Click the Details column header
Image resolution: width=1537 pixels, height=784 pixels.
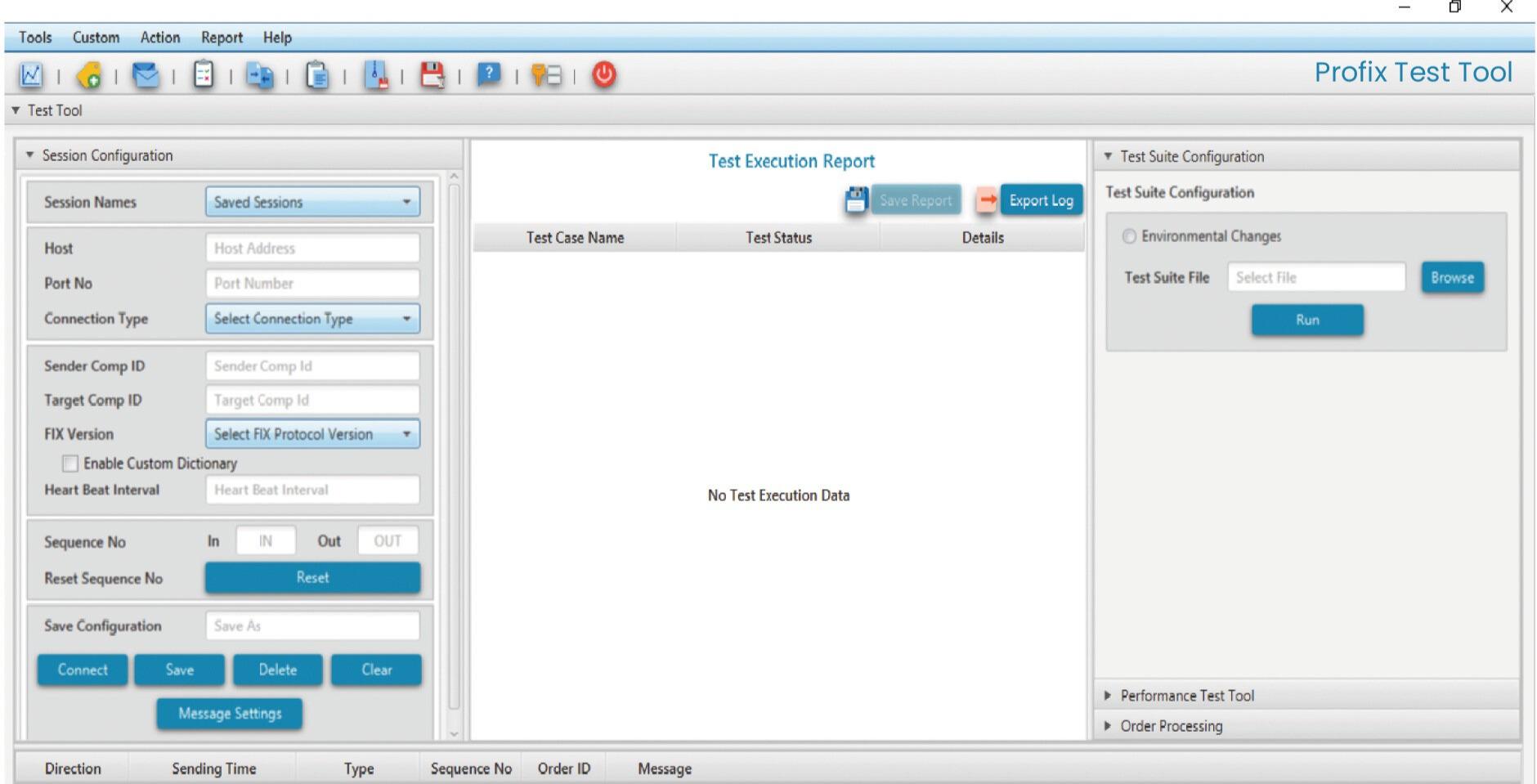click(x=983, y=238)
